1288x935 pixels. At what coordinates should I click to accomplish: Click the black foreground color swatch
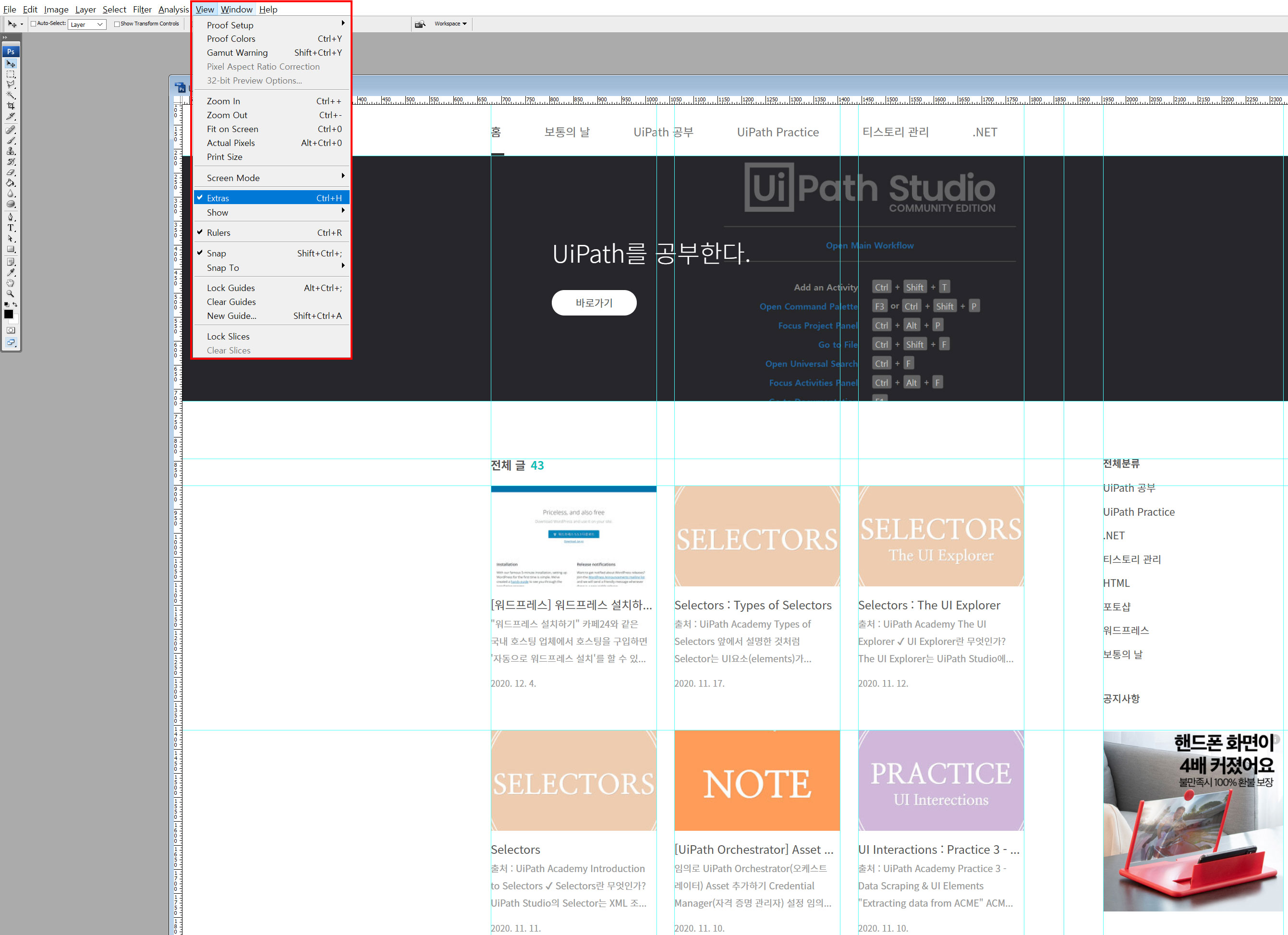click(x=9, y=314)
